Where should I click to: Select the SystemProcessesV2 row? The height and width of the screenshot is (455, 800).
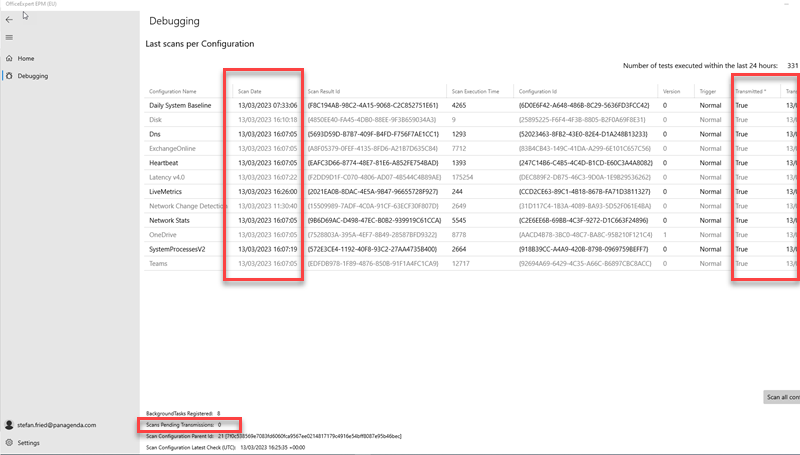pos(182,248)
